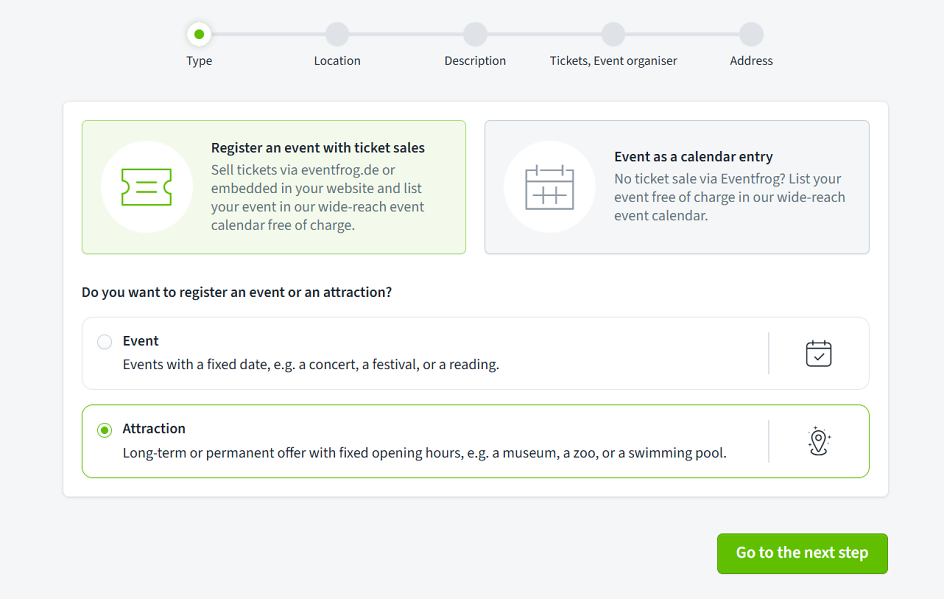Click the Address step label
This screenshot has height=599, width=944.
click(x=751, y=61)
